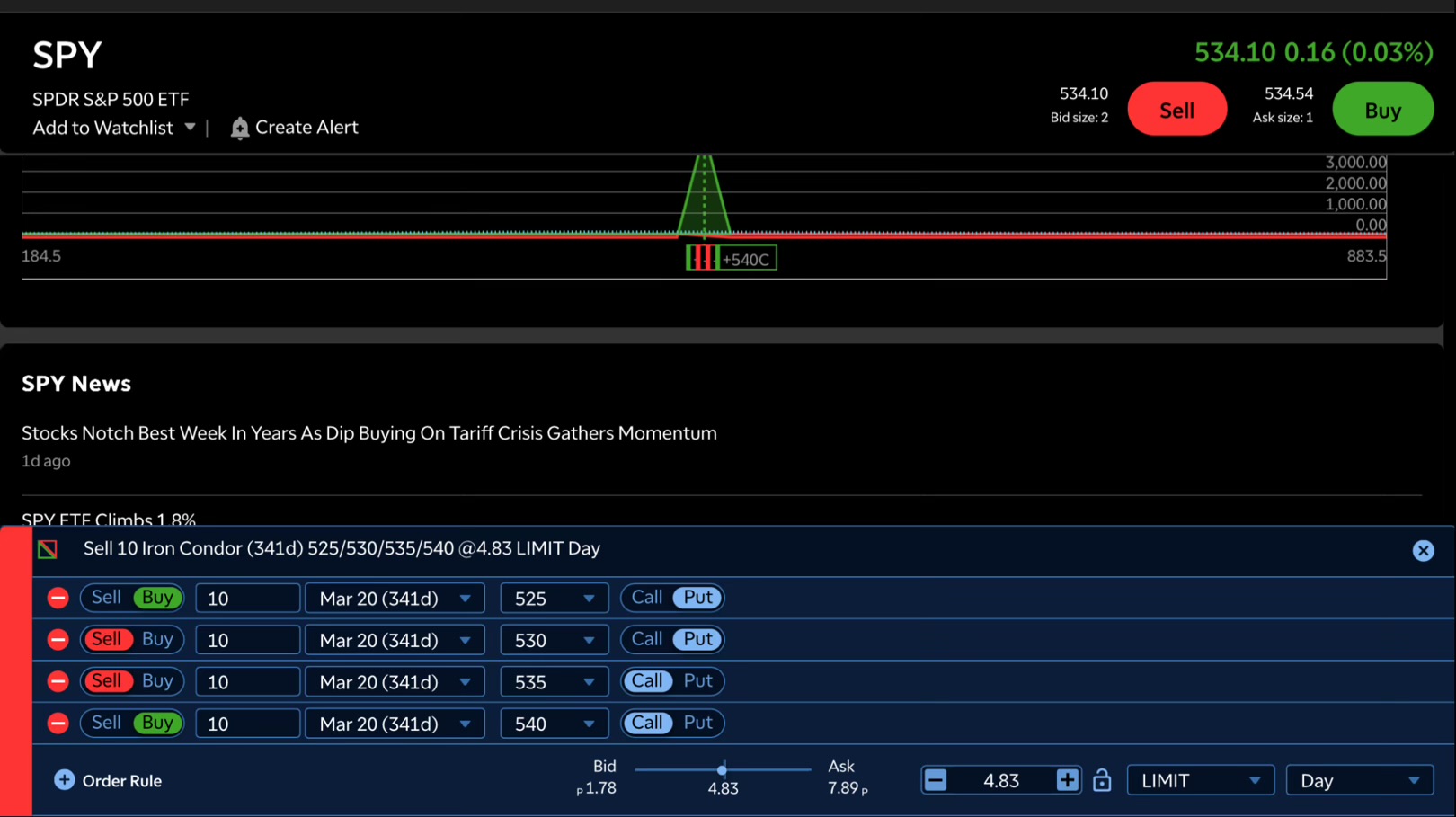Select Call for the 530 leg
Image resolution: width=1456 pixels, height=817 pixels.
pyautogui.click(x=646, y=639)
